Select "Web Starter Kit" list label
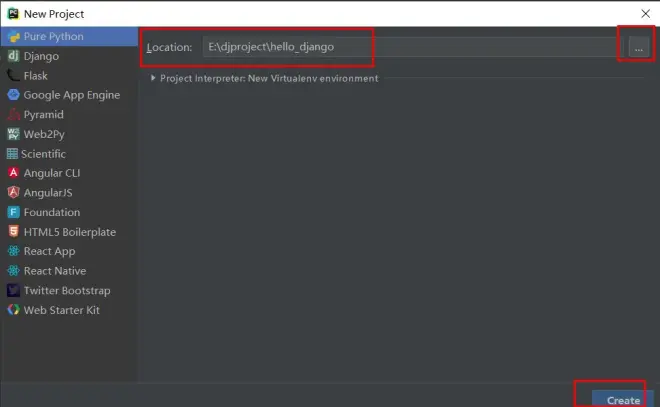This screenshot has height=407, width=660. 62,310
